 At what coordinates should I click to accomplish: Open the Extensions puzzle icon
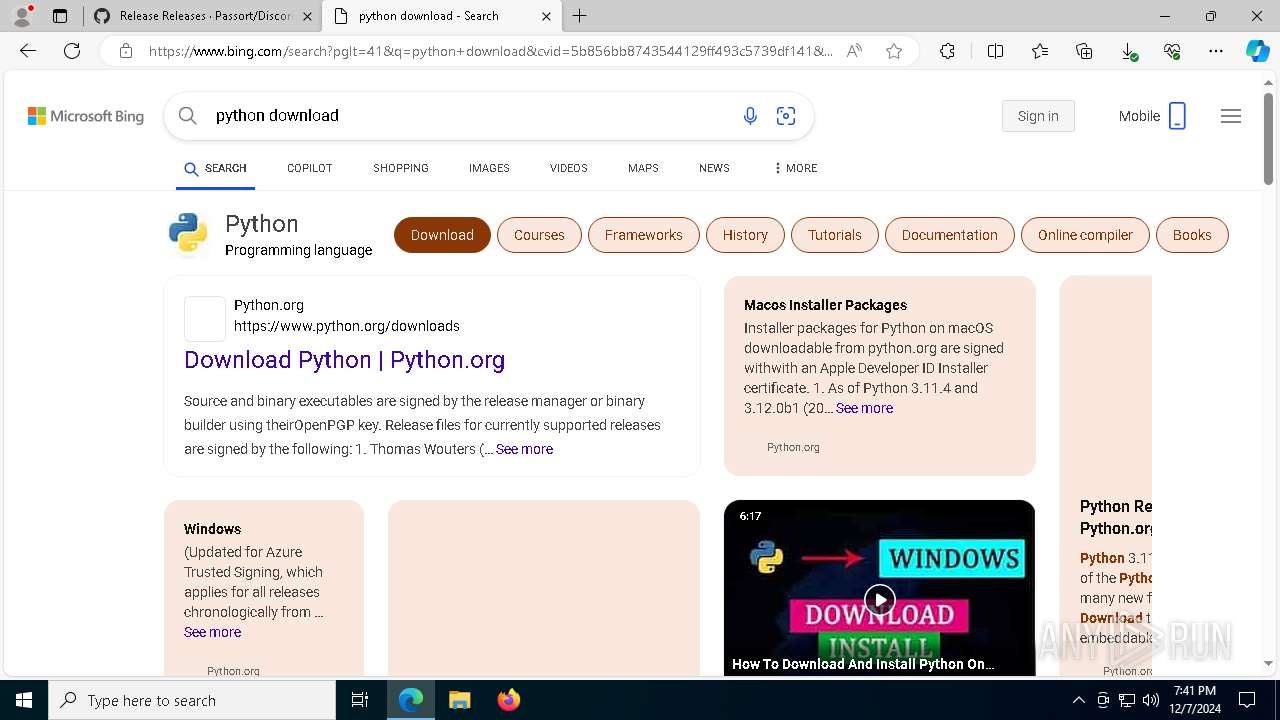pyautogui.click(x=947, y=51)
